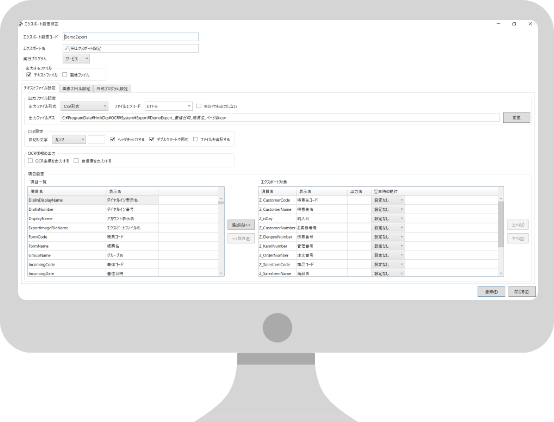Click the display name column header in left list
Image resolution: width=554 pixels, height=422 pixels.
pyautogui.click(x=132, y=191)
